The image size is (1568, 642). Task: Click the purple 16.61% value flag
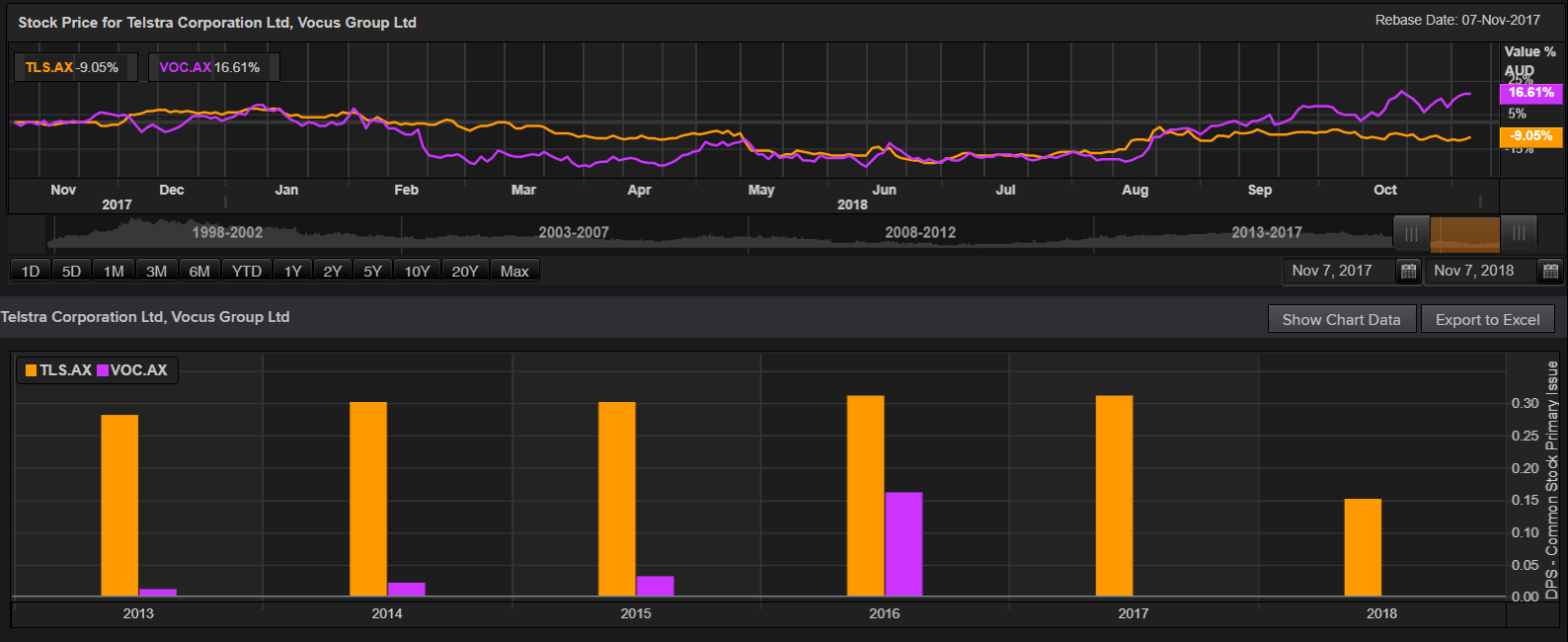[x=1531, y=93]
